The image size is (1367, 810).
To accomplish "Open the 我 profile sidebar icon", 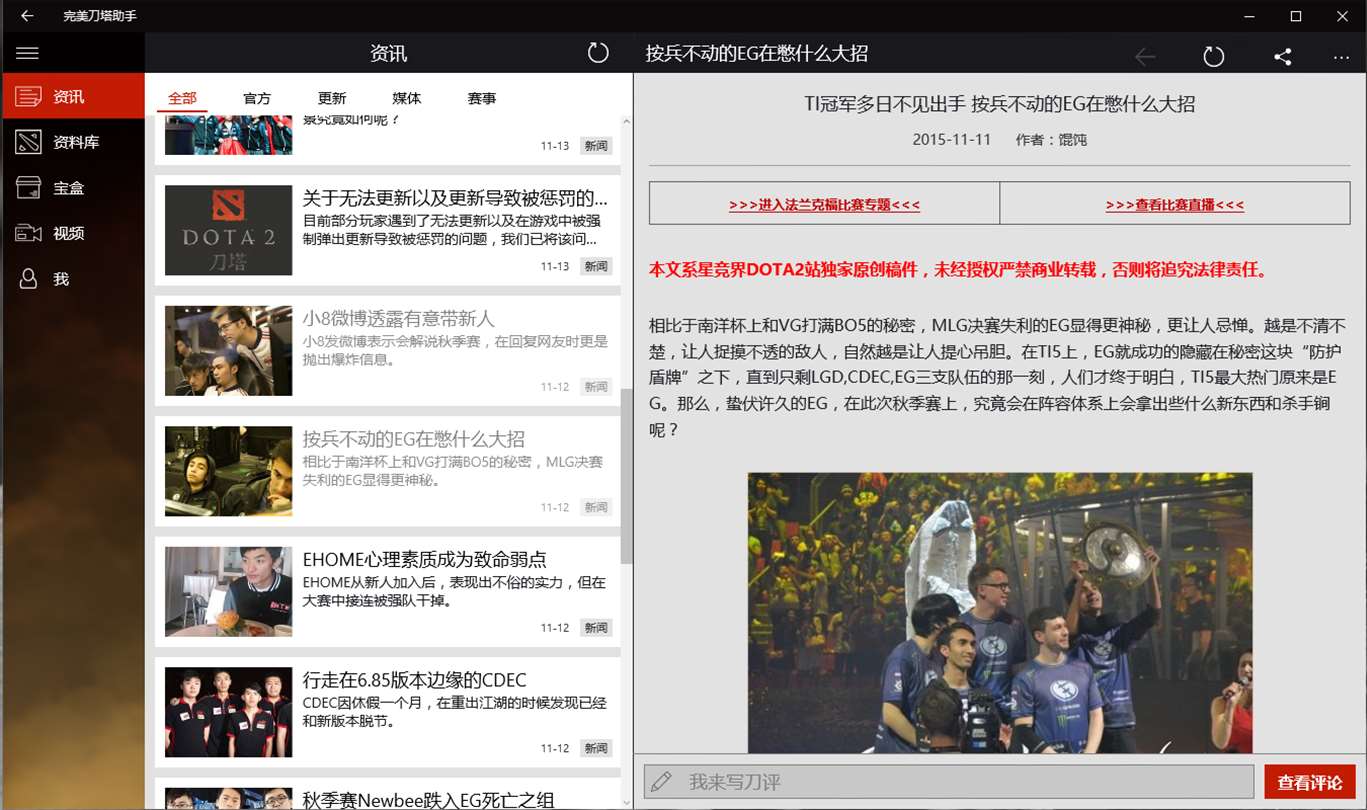I will [x=28, y=279].
